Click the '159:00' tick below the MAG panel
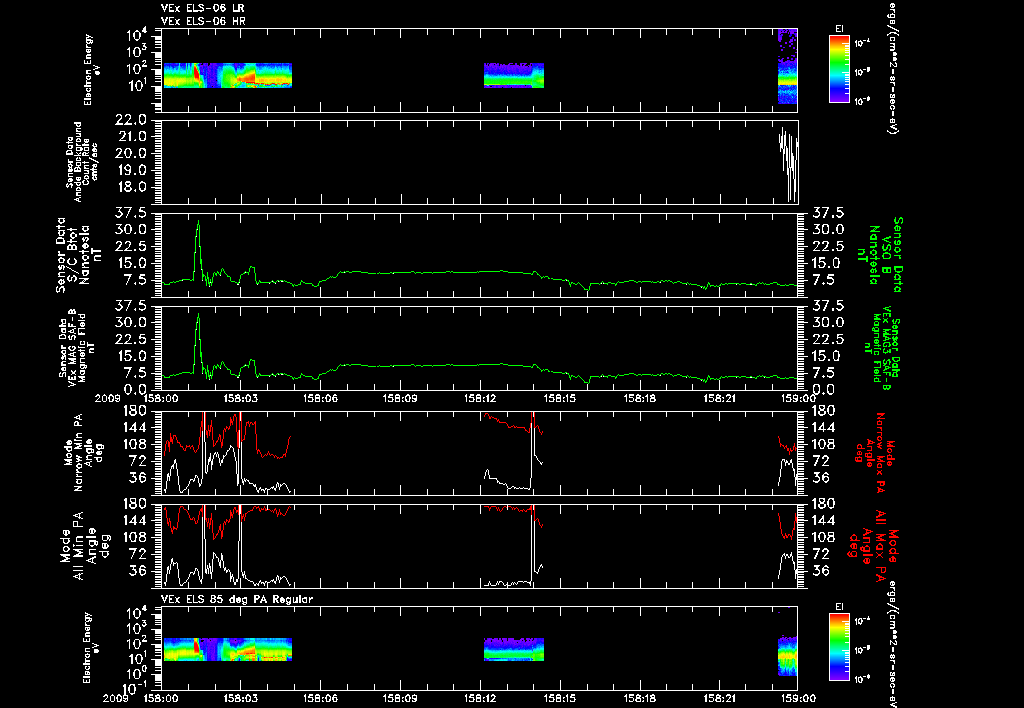 coord(798,398)
